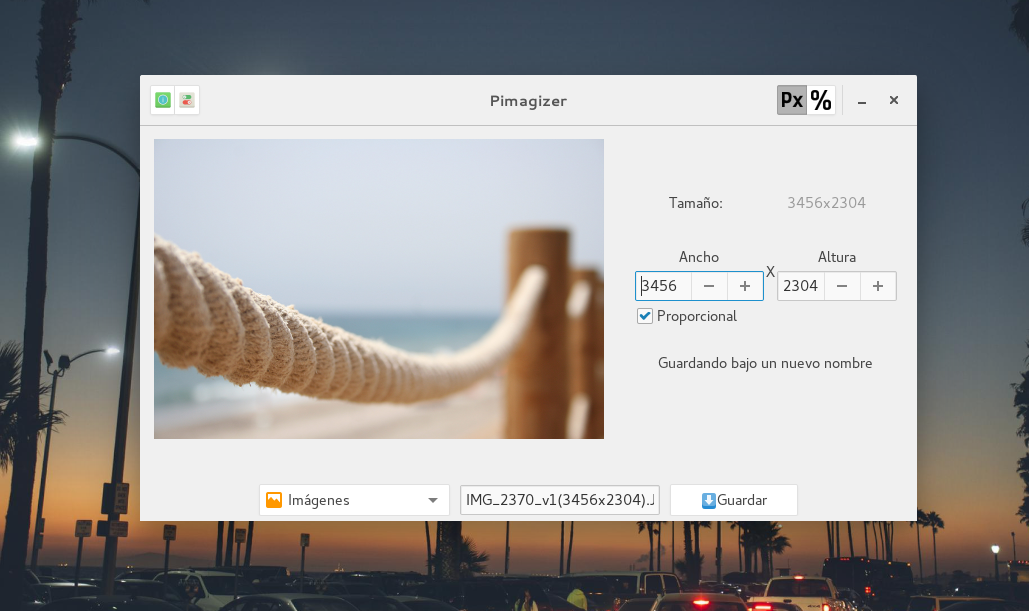
Task: Click the Altura height input field
Action: (800, 286)
